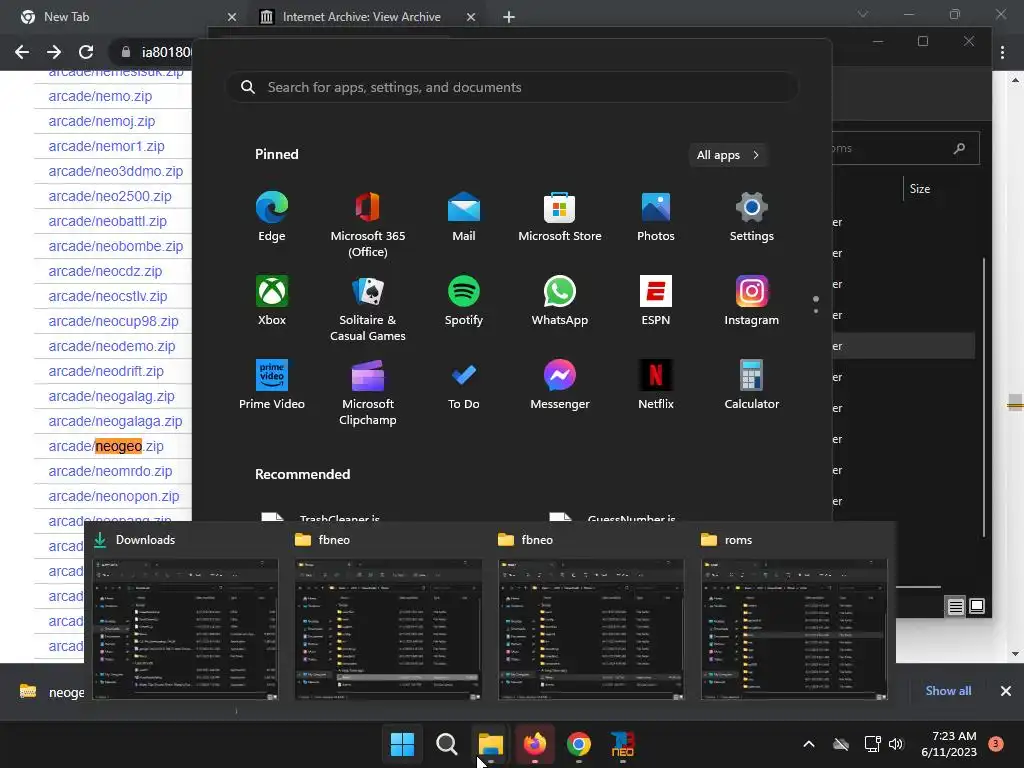Select roms window thumbnail preview
This screenshot has height=768, width=1024.
click(x=793, y=629)
